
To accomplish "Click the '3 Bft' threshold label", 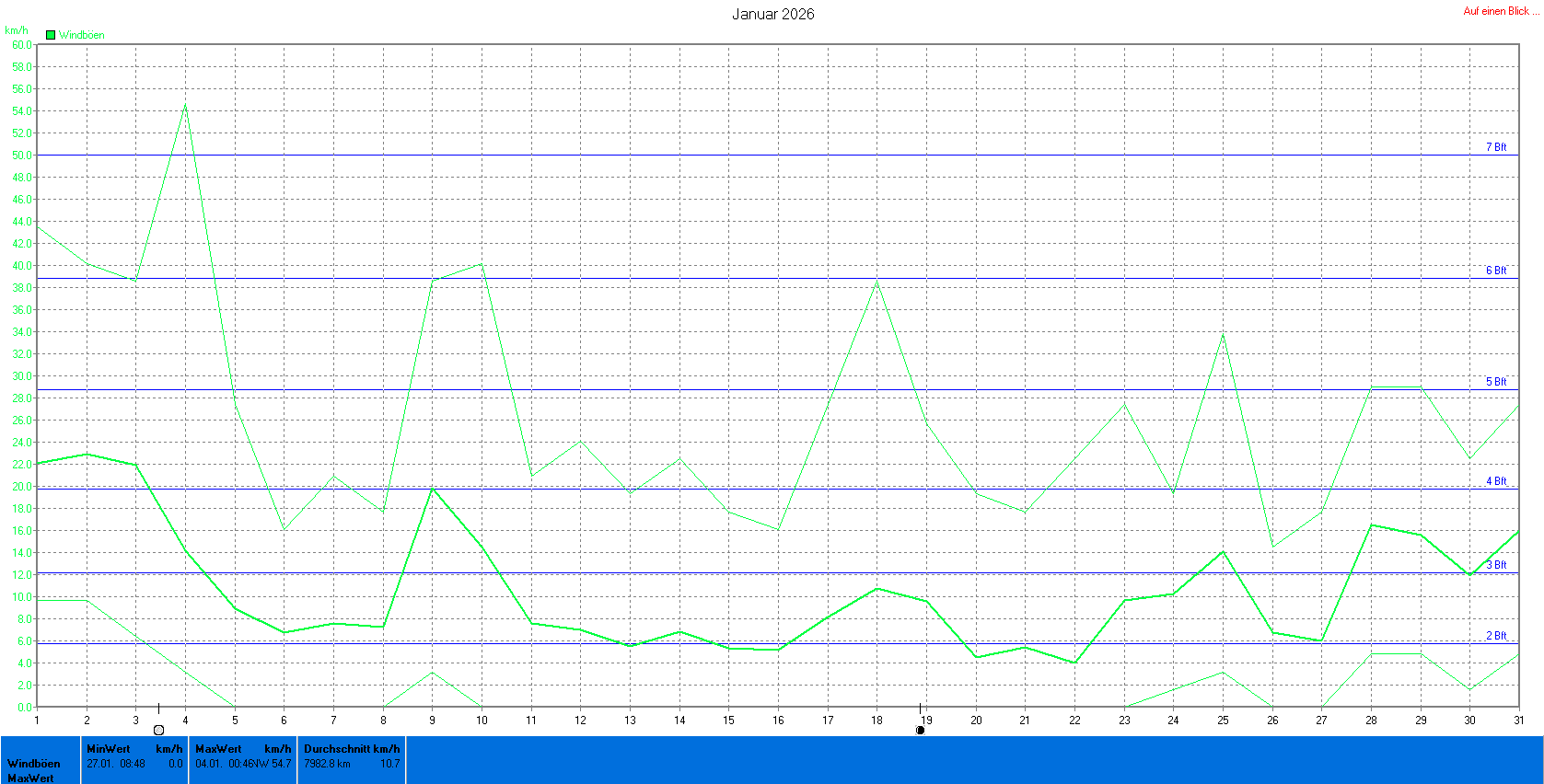I will [1496, 565].
